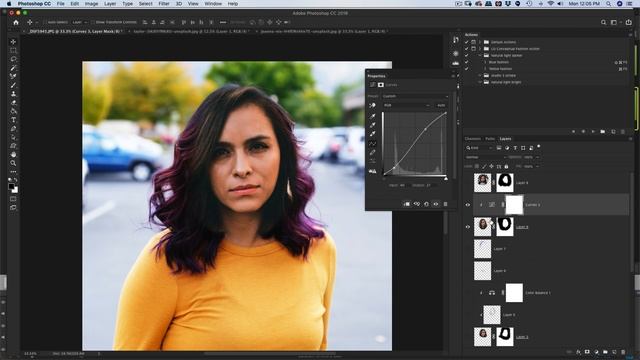Open the RGB channel dropdown in Curves
This screenshot has height=360, width=640.
click(407, 105)
